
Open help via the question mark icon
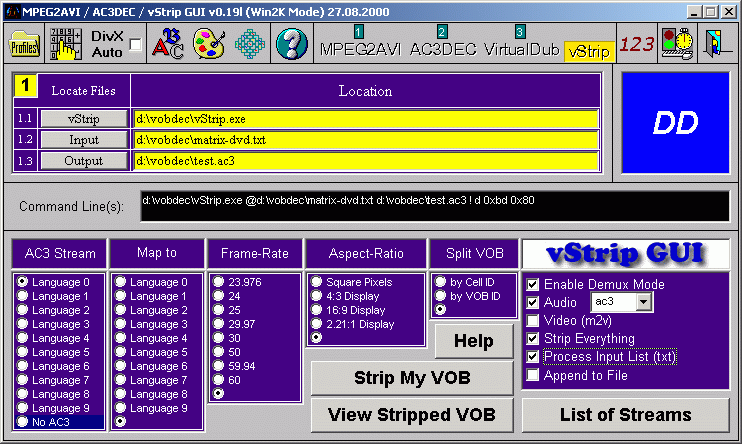tap(292, 44)
